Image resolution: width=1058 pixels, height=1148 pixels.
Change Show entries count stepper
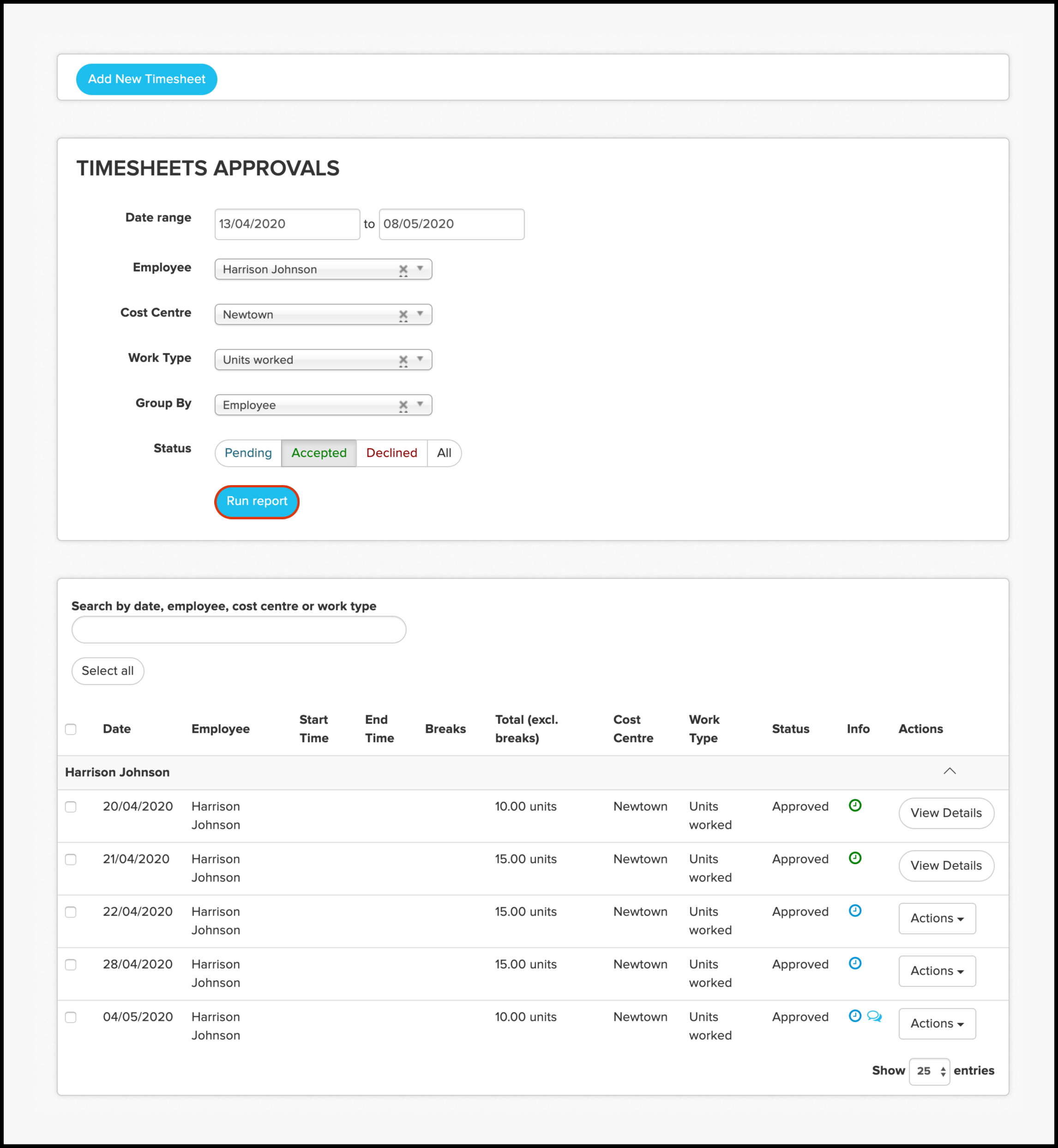click(x=929, y=1071)
